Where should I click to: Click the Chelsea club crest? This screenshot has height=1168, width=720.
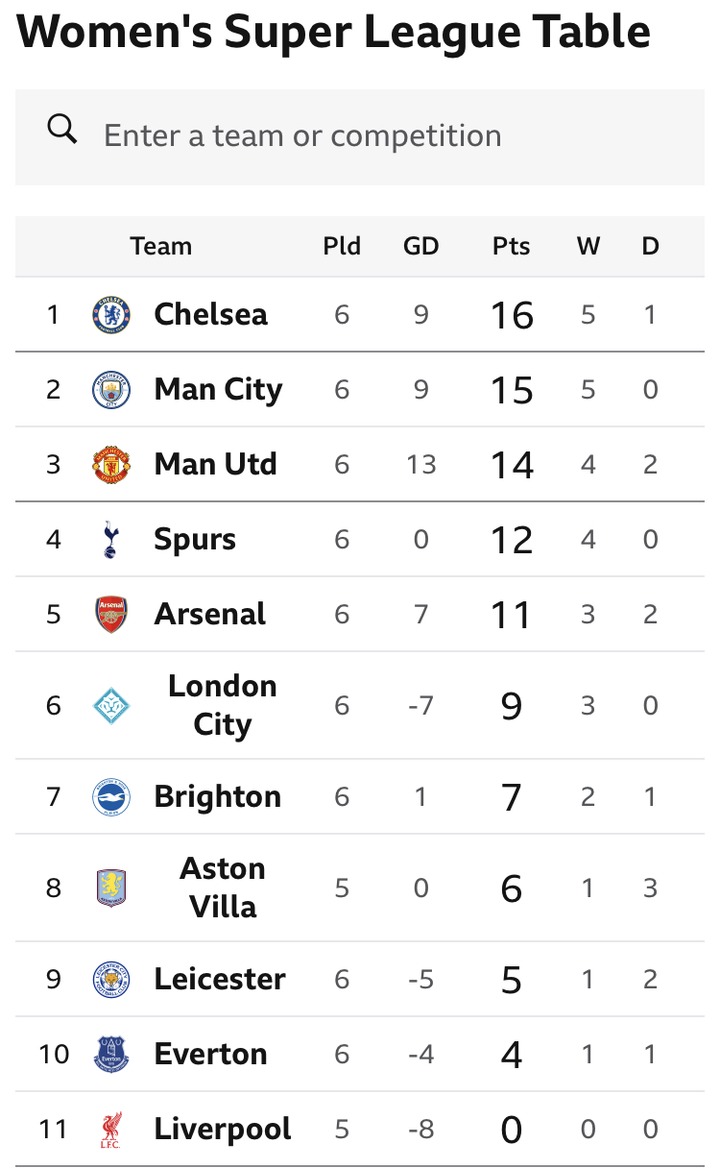[111, 315]
